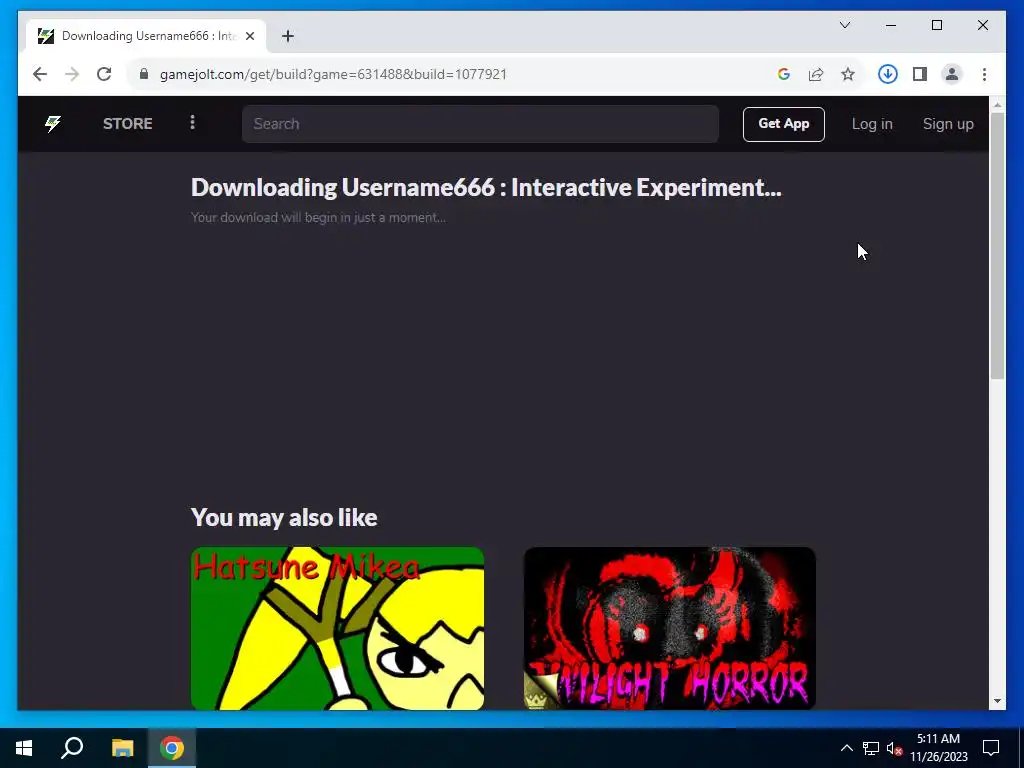Go back to the previous page

tap(40, 74)
